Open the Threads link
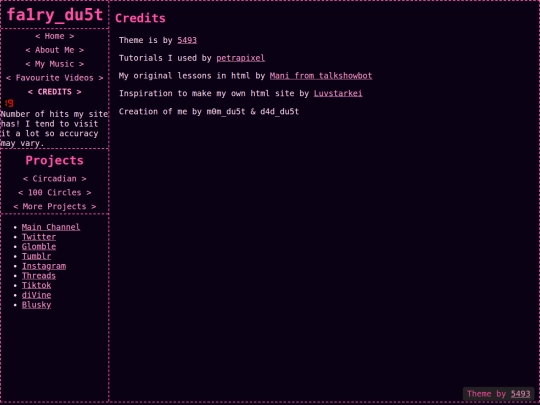The width and height of the screenshot is (540, 405). tap(39, 276)
